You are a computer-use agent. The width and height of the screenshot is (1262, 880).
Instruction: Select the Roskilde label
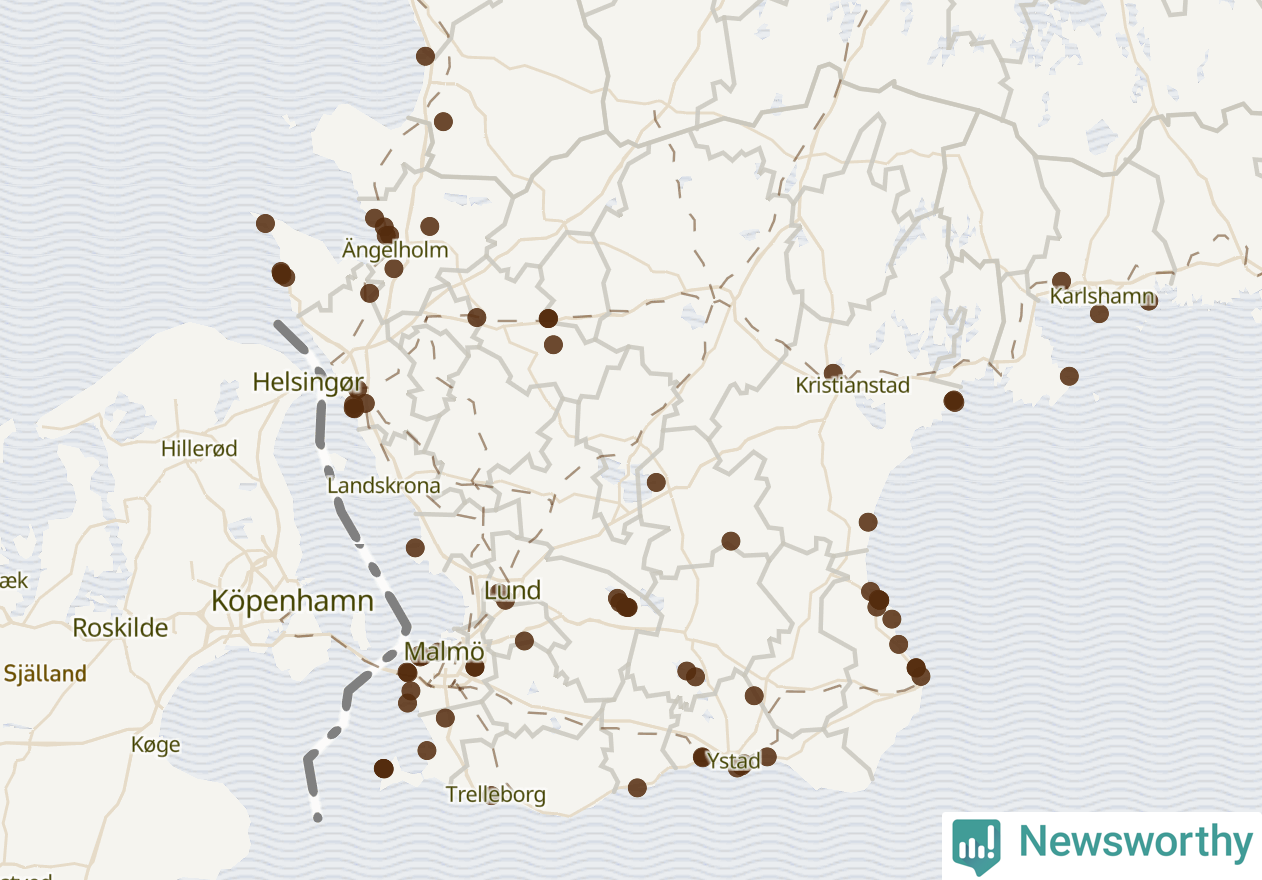pyautogui.click(x=120, y=628)
